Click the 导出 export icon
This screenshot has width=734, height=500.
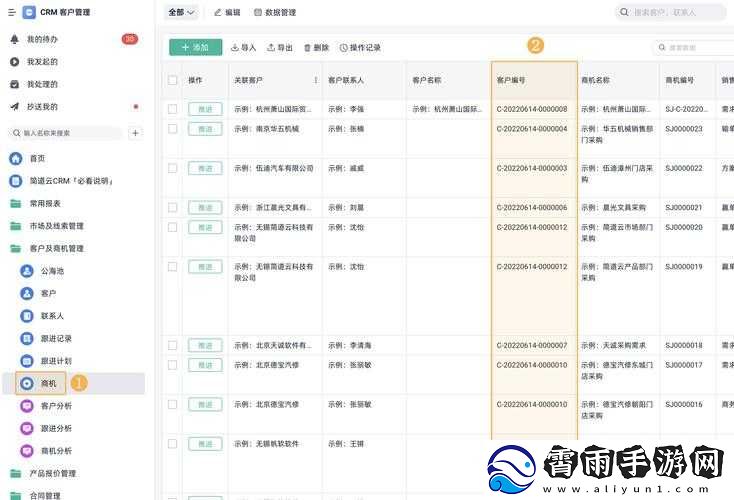(271, 48)
